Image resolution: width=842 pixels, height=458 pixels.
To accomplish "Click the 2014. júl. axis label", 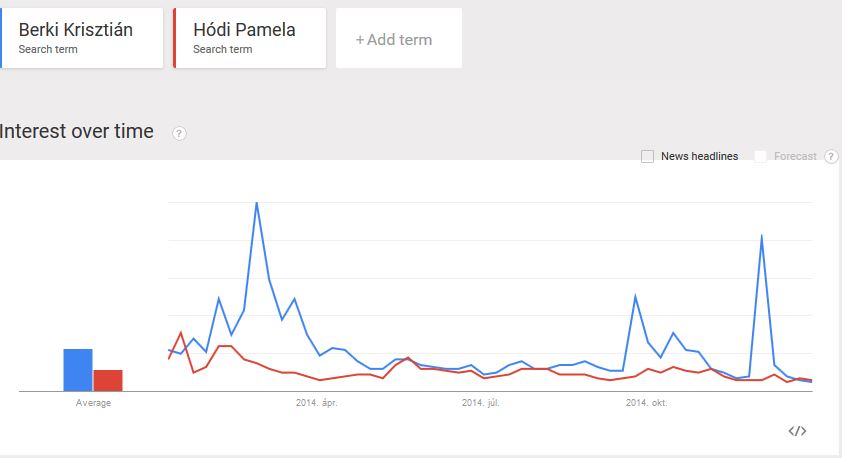I will click(481, 403).
